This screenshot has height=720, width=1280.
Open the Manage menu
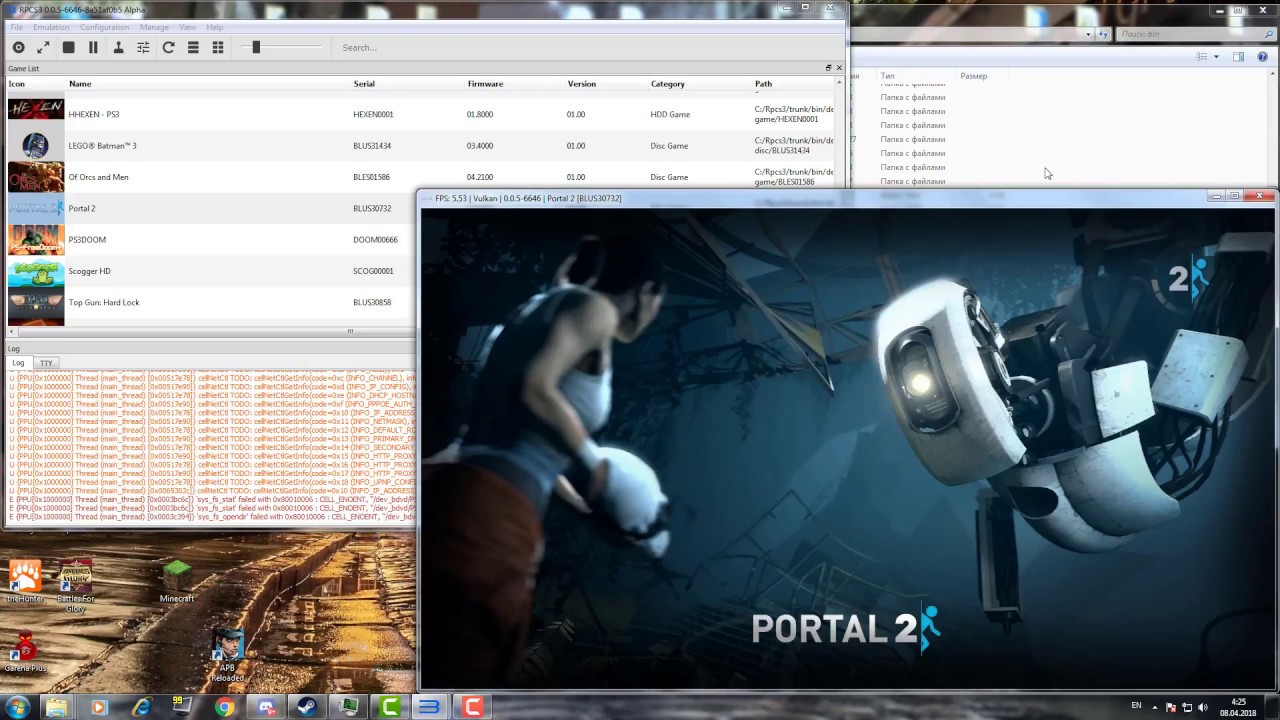pos(154,27)
